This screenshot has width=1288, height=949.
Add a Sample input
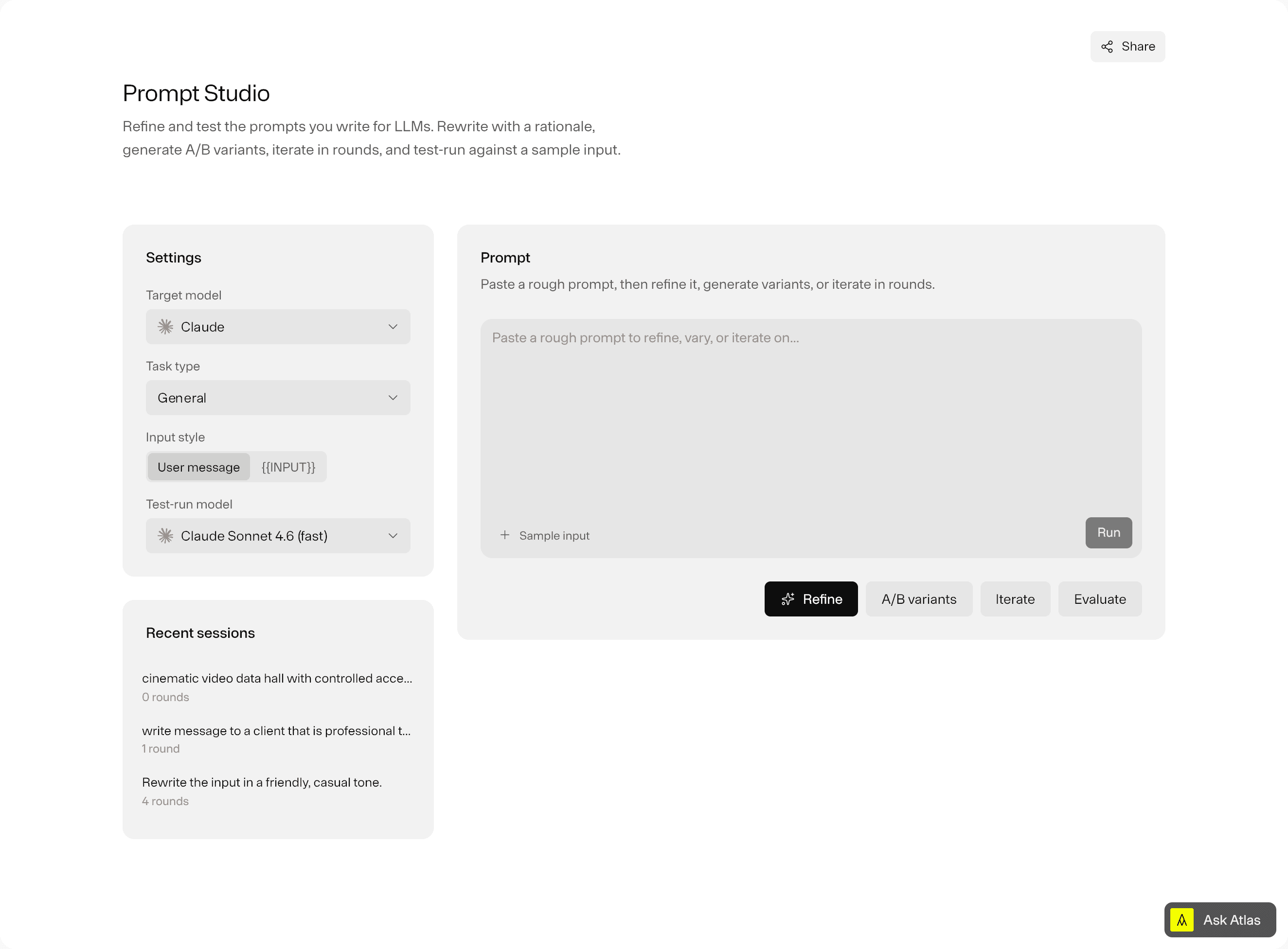545,535
